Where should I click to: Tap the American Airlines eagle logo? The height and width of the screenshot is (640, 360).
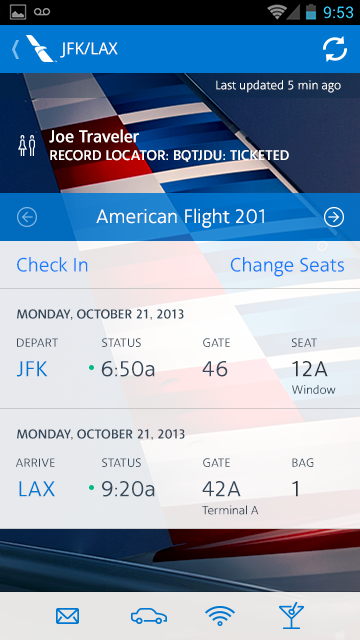click(40, 49)
